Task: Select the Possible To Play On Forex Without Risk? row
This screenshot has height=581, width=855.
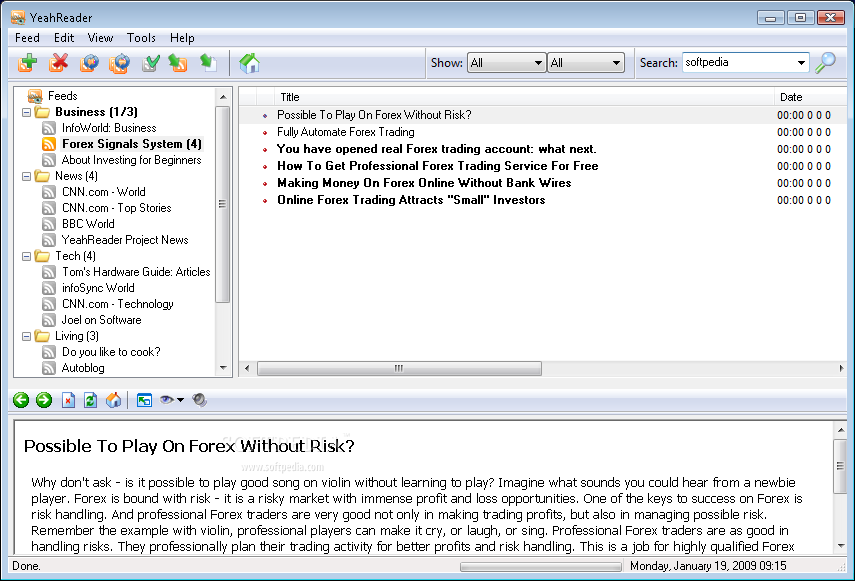Action: pyautogui.click(x=543, y=115)
